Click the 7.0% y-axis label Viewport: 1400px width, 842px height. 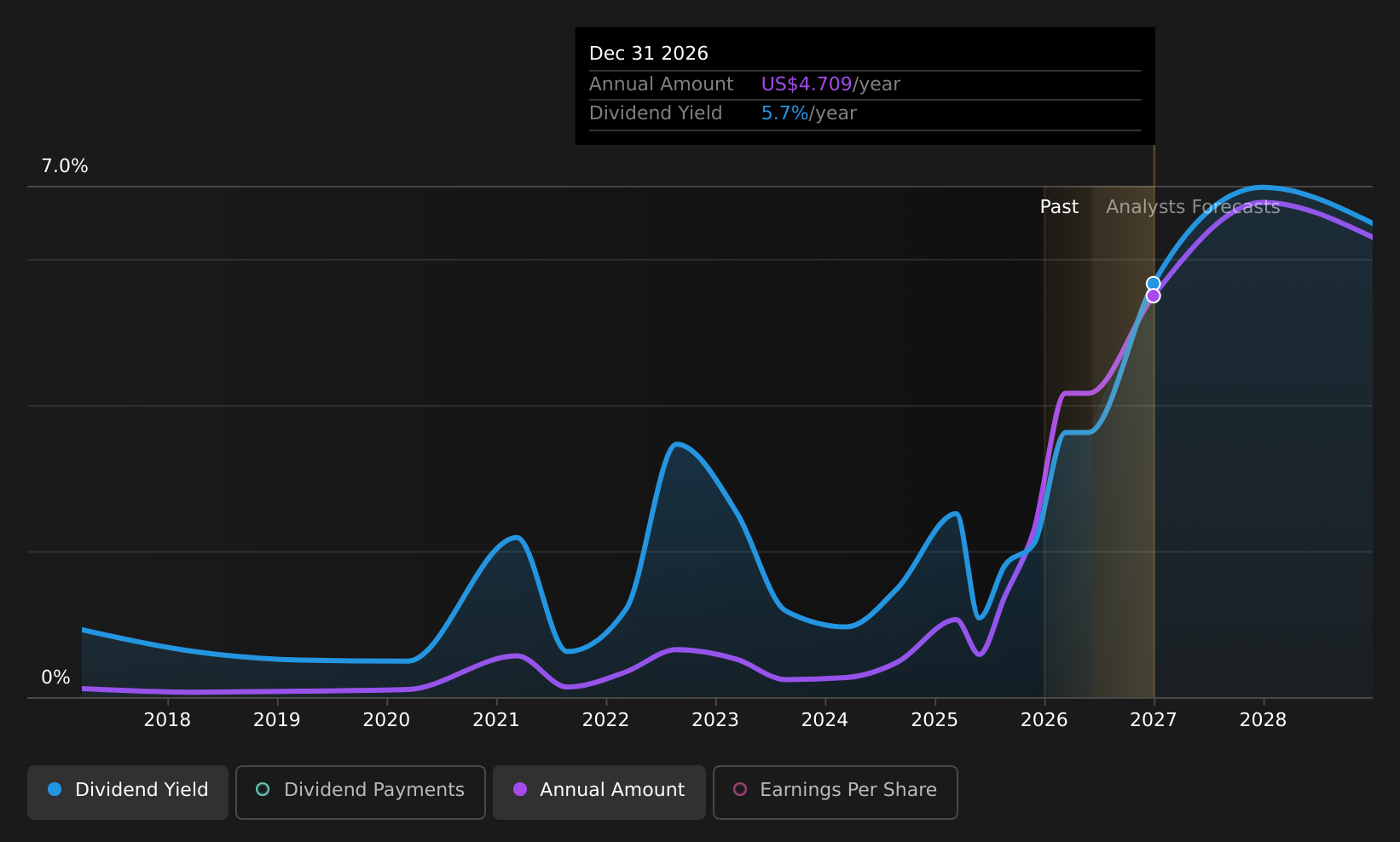click(x=65, y=166)
